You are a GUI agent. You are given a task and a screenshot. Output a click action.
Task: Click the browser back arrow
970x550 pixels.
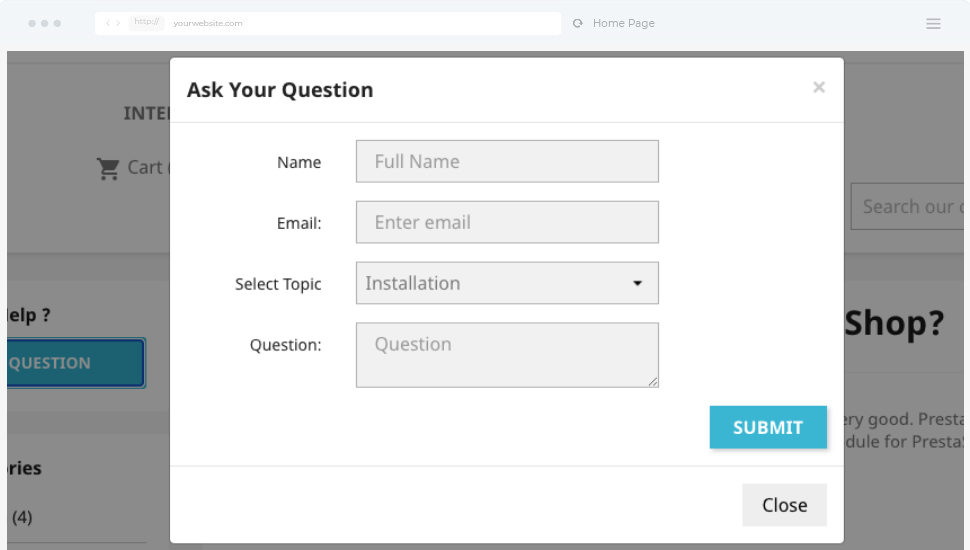108,23
